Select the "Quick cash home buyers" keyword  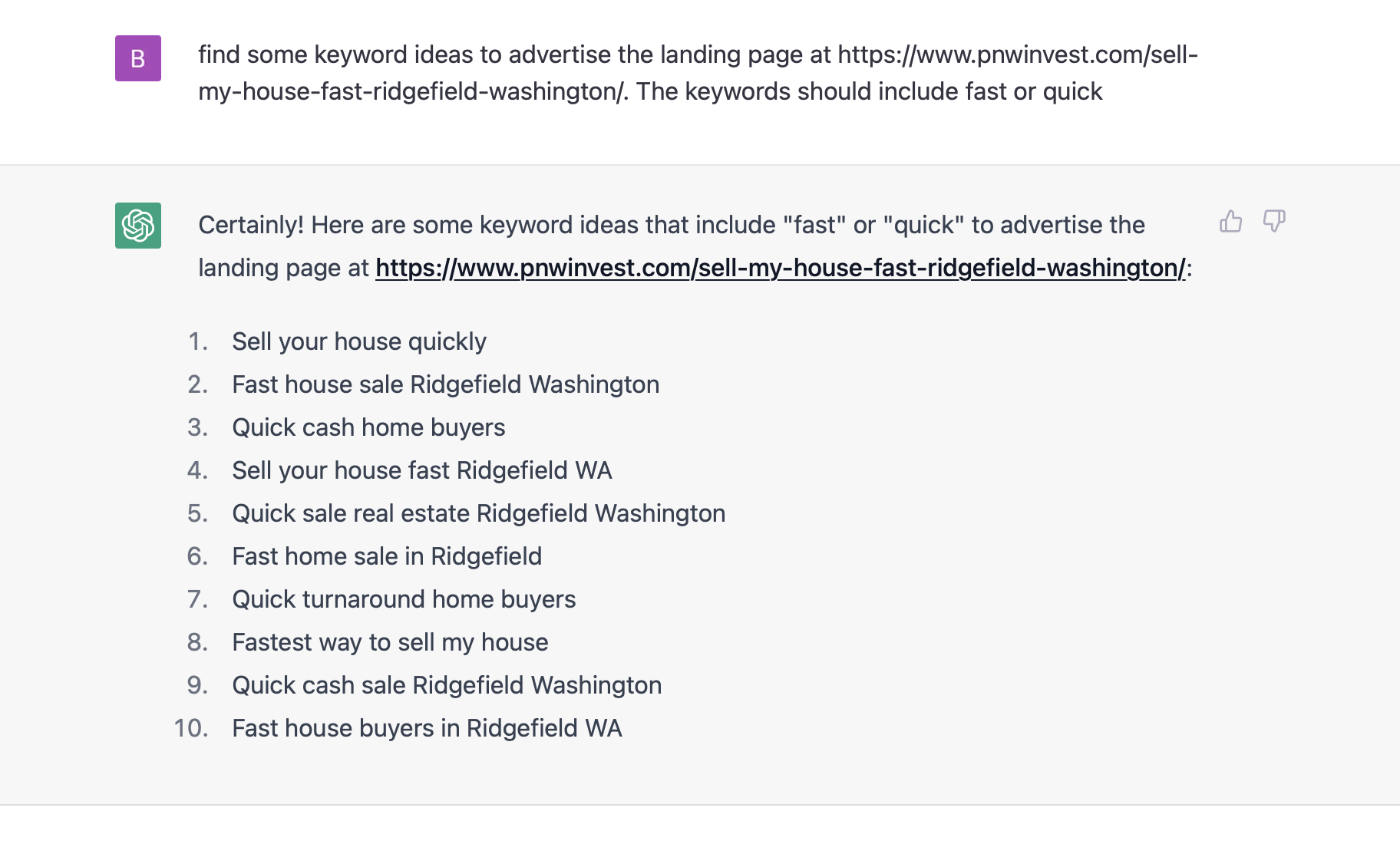point(368,427)
